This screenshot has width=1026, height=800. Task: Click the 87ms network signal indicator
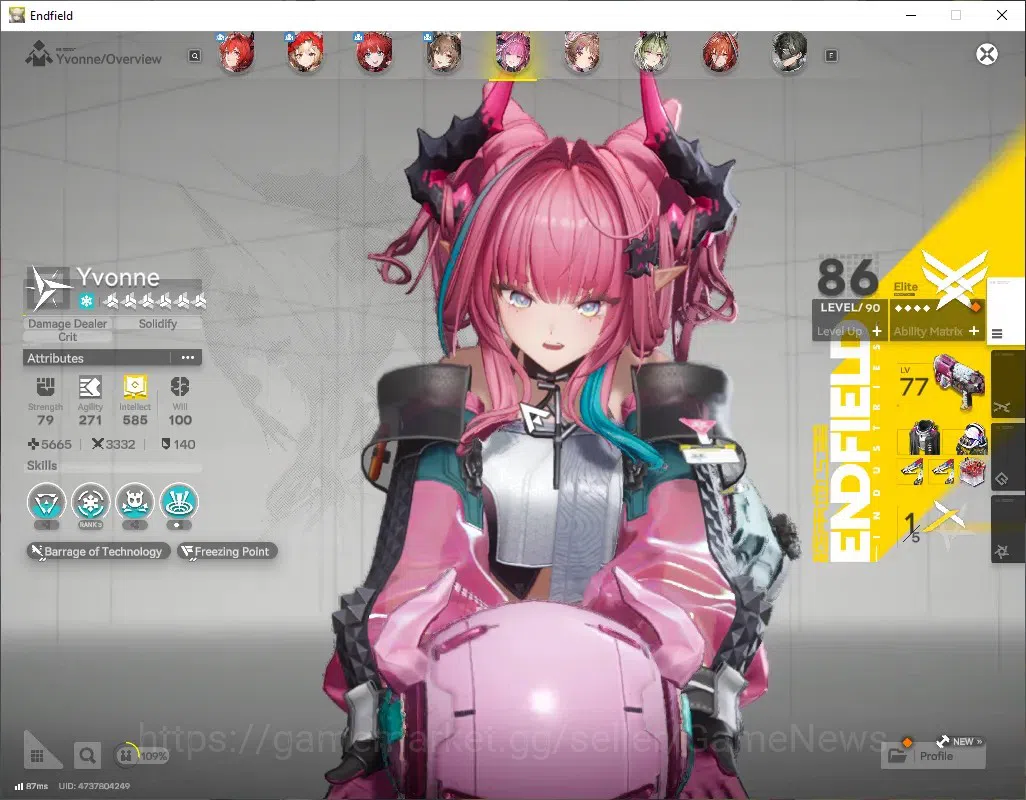click(31, 786)
